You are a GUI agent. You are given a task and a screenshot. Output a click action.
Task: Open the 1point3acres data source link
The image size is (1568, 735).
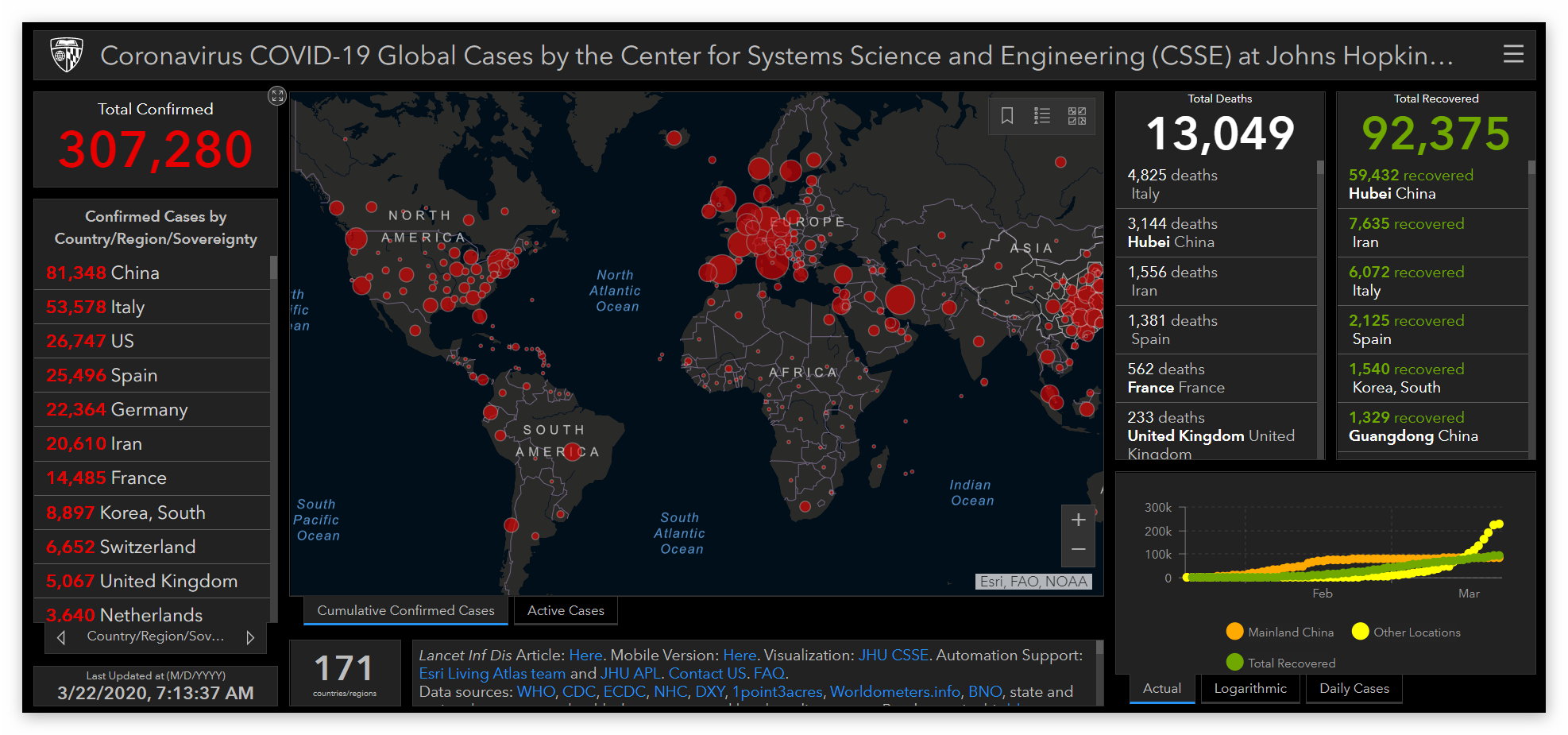[x=778, y=691]
